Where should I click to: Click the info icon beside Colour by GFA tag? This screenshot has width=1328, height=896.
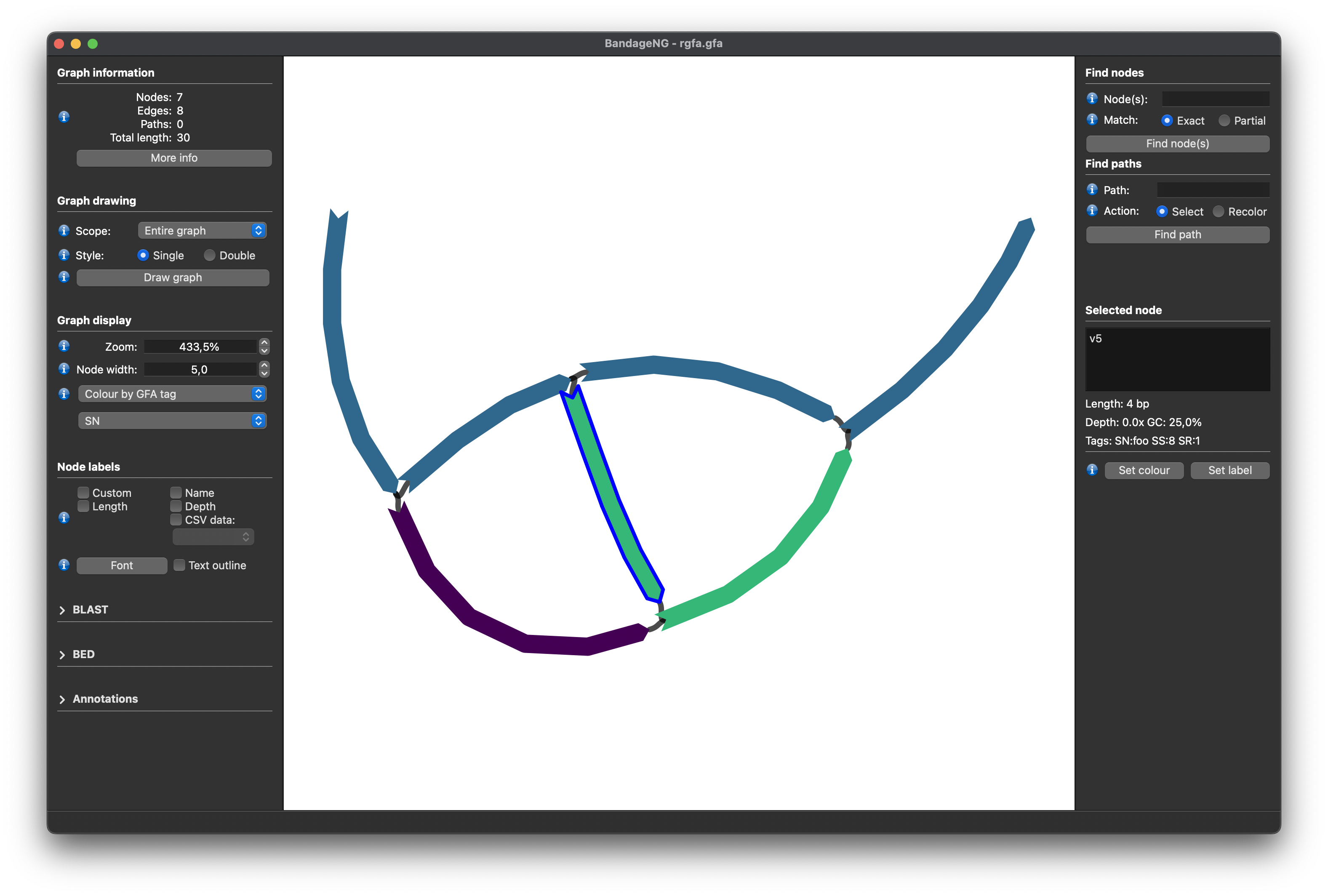pyautogui.click(x=64, y=394)
